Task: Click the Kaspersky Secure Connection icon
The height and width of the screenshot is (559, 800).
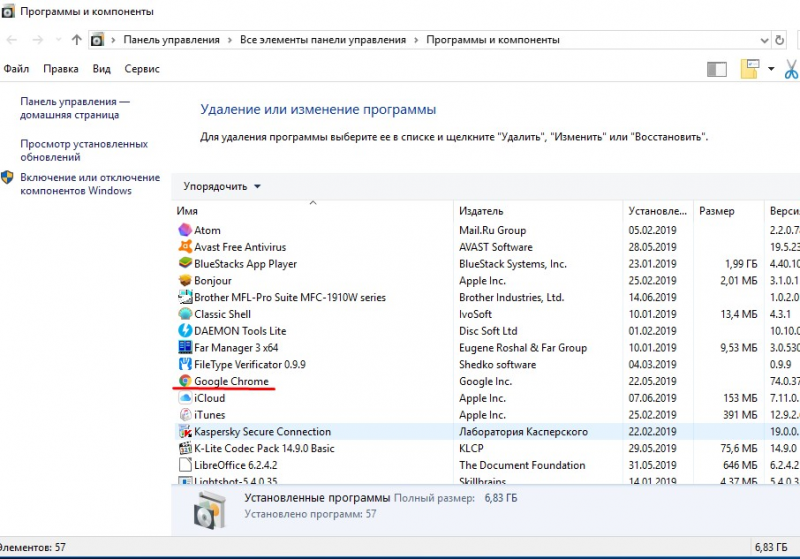Action: (x=185, y=431)
